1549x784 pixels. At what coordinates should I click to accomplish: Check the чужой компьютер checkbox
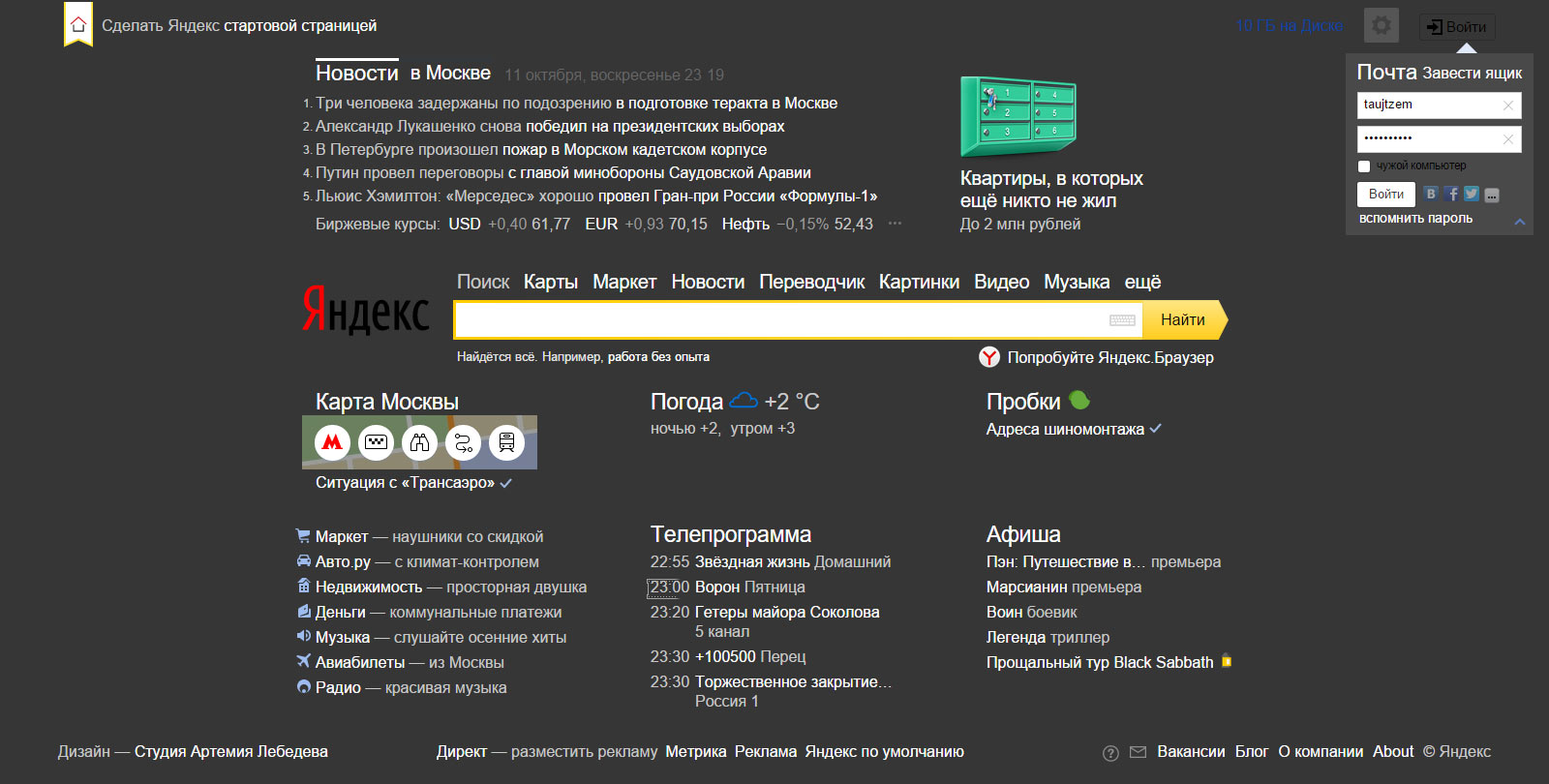click(1364, 166)
